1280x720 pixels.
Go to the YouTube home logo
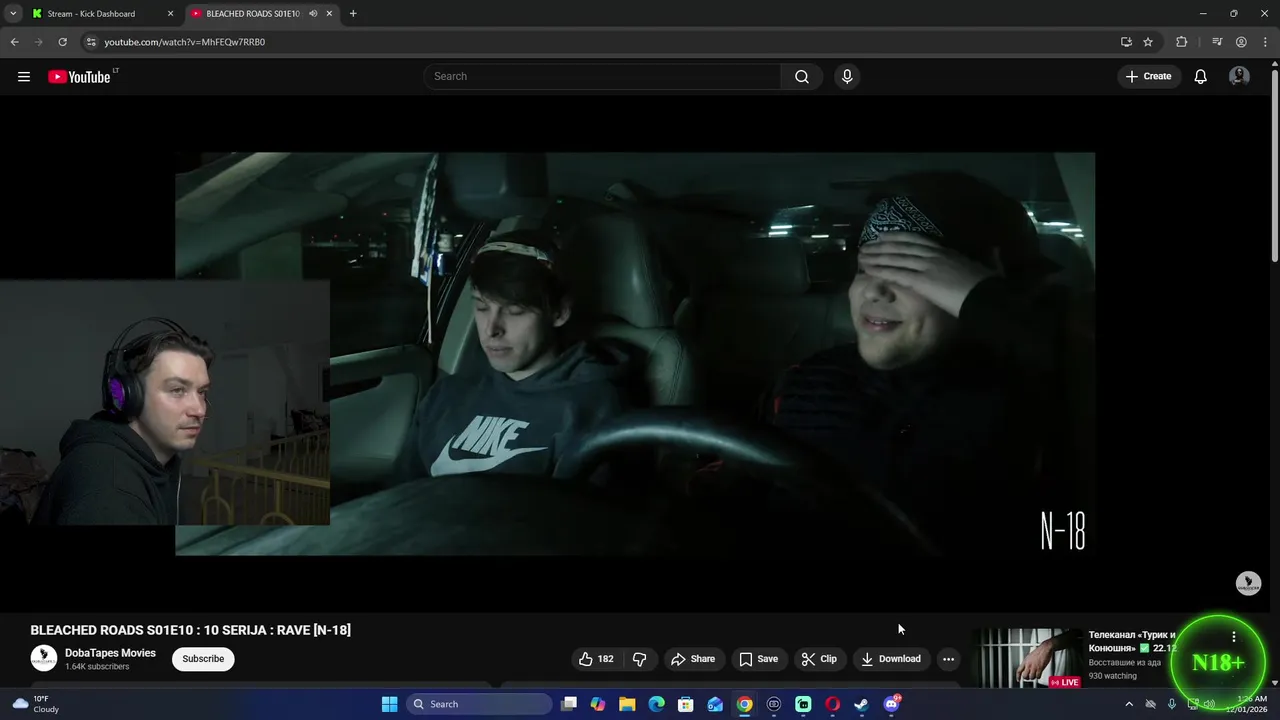[x=79, y=77]
